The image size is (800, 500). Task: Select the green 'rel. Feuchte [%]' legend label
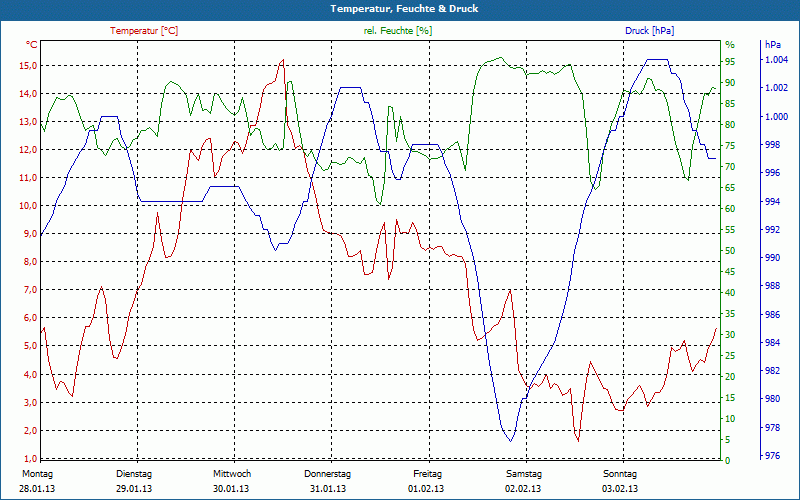click(398, 31)
